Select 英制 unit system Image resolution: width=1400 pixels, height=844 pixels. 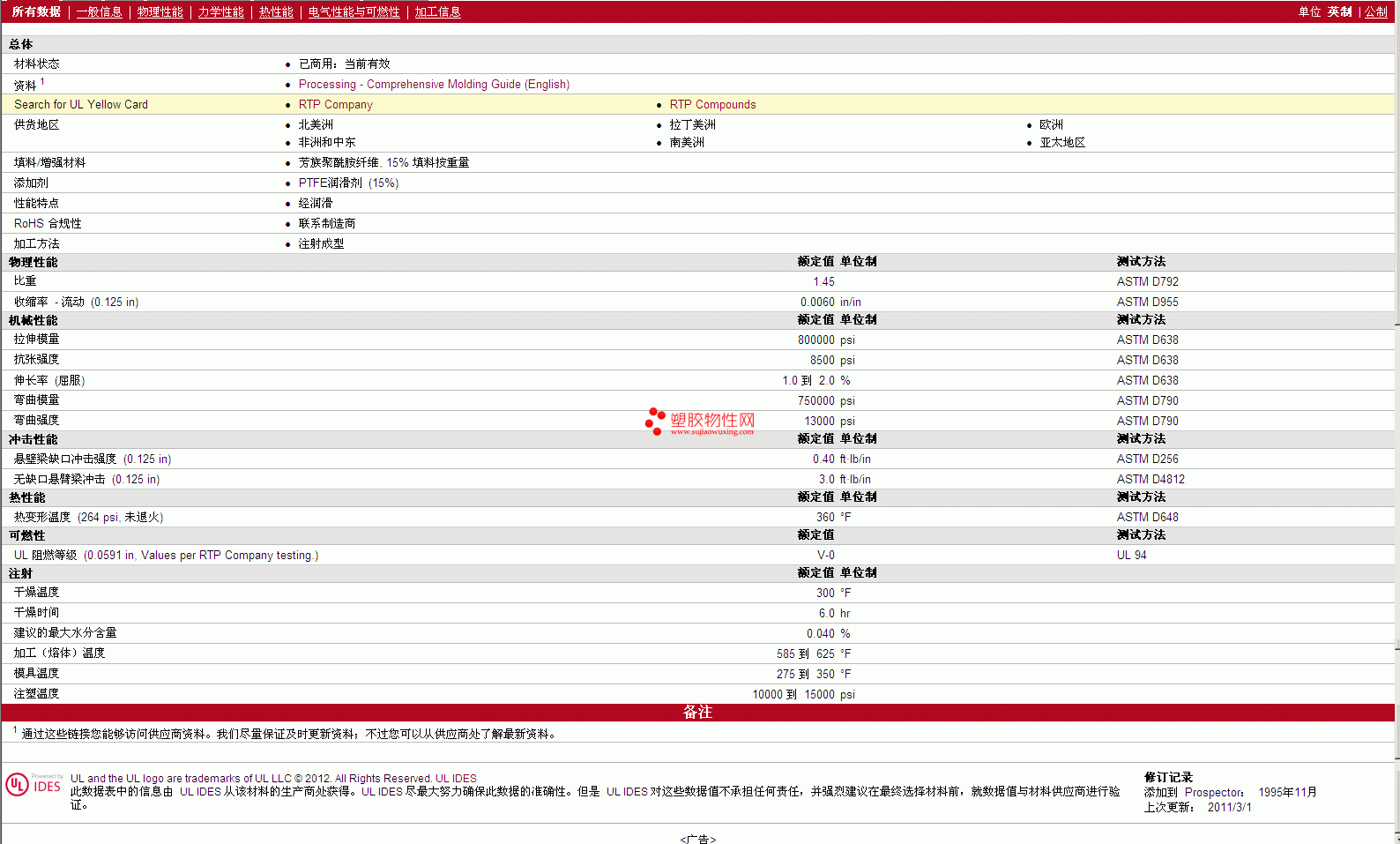point(1340,12)
